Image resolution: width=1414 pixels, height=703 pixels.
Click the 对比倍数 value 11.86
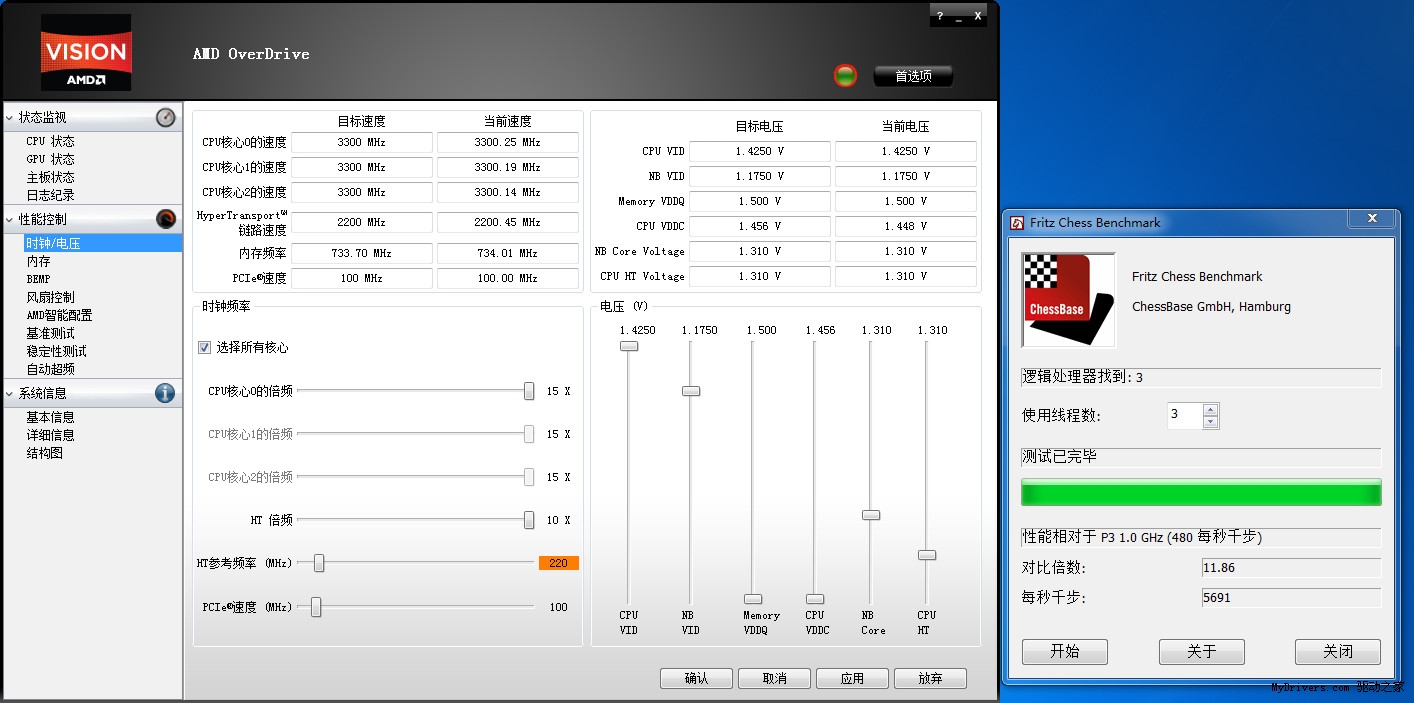tap(1291, 568)
